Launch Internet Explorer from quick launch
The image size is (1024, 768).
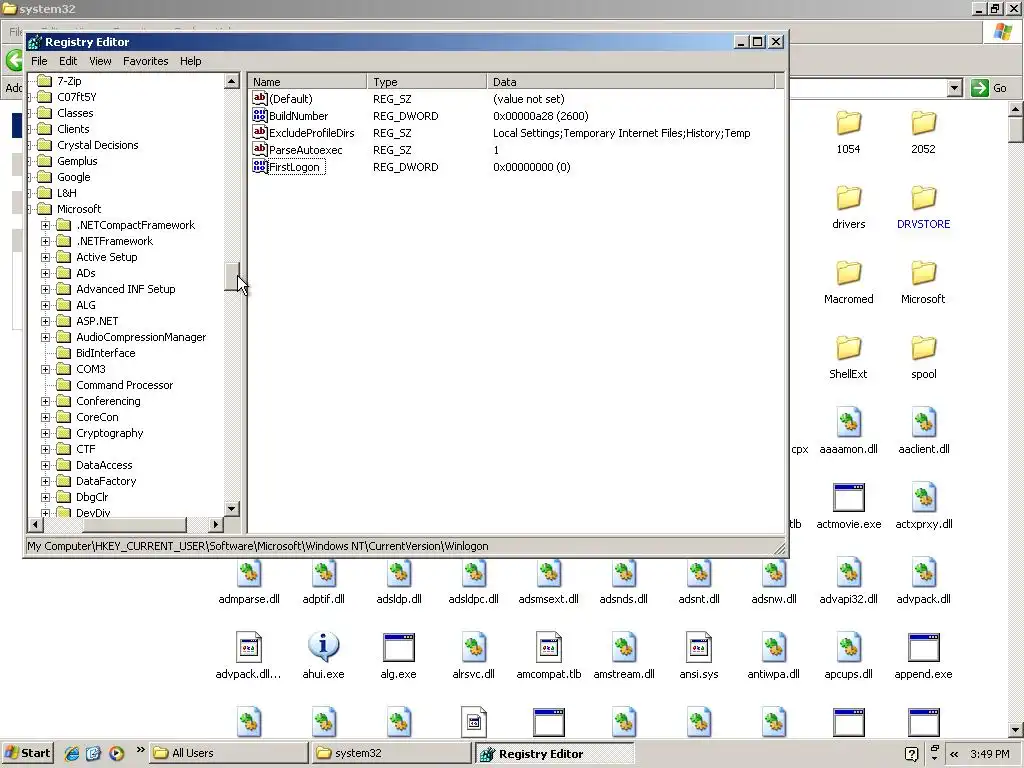click(71, 753)
